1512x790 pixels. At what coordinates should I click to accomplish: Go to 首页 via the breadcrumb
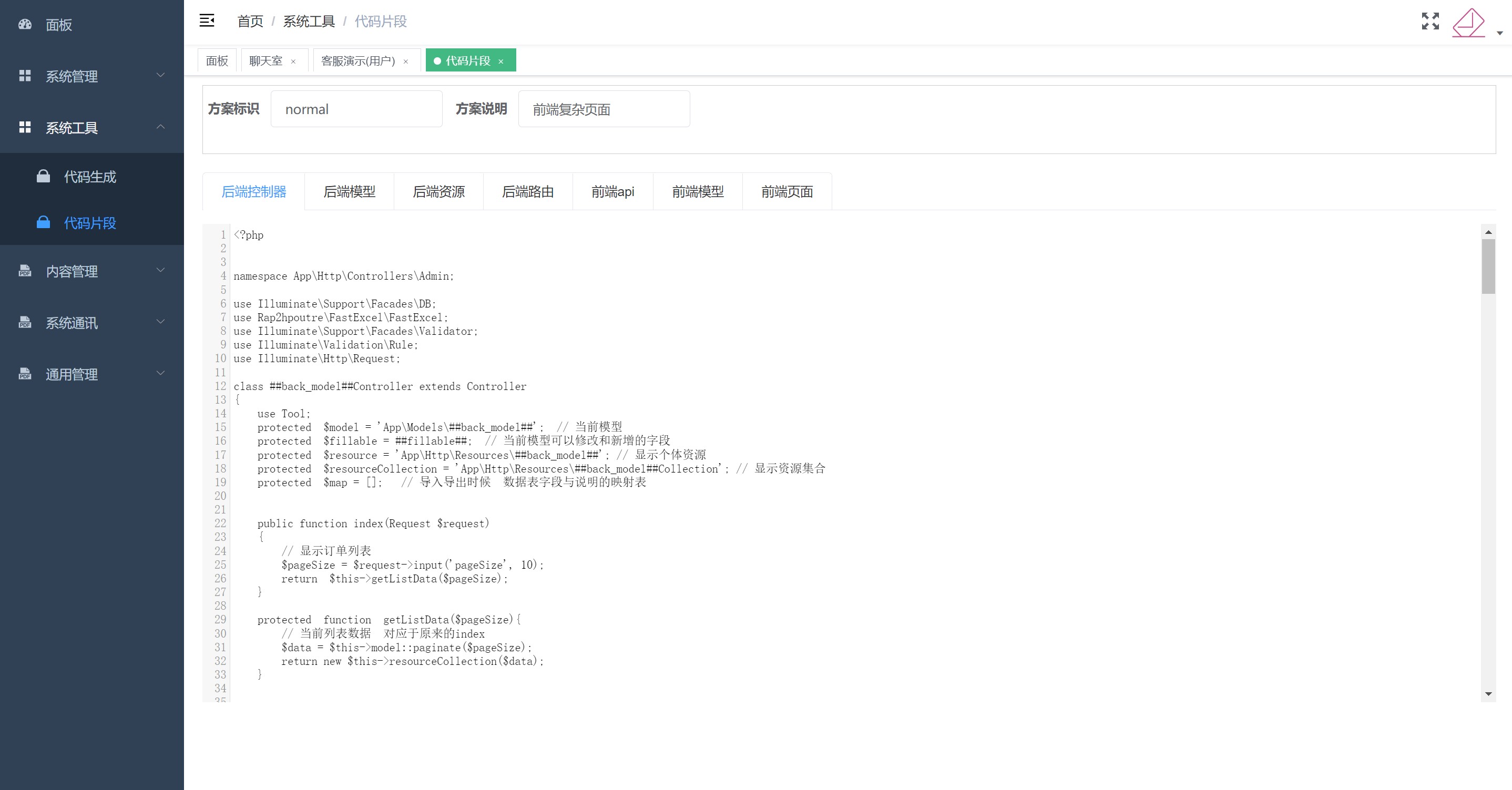click(250, 22)
